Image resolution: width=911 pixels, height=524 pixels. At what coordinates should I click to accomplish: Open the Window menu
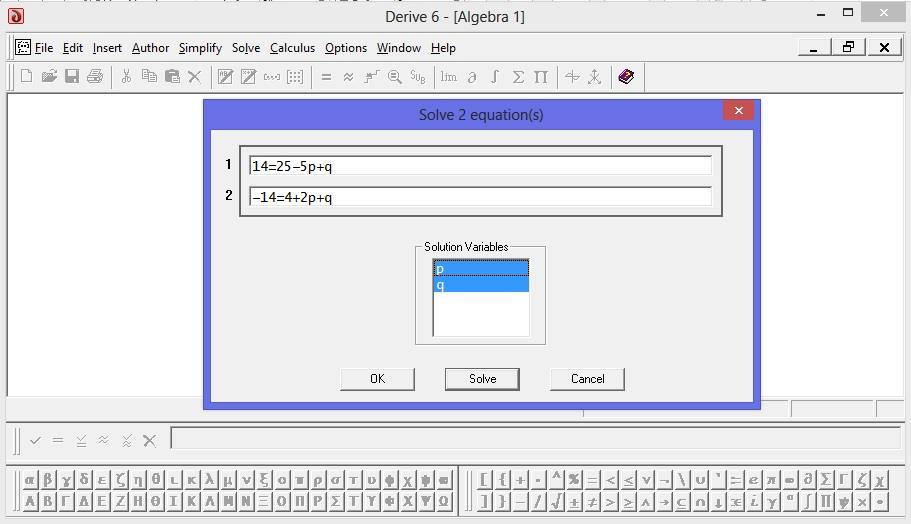[x=399, y=48]
